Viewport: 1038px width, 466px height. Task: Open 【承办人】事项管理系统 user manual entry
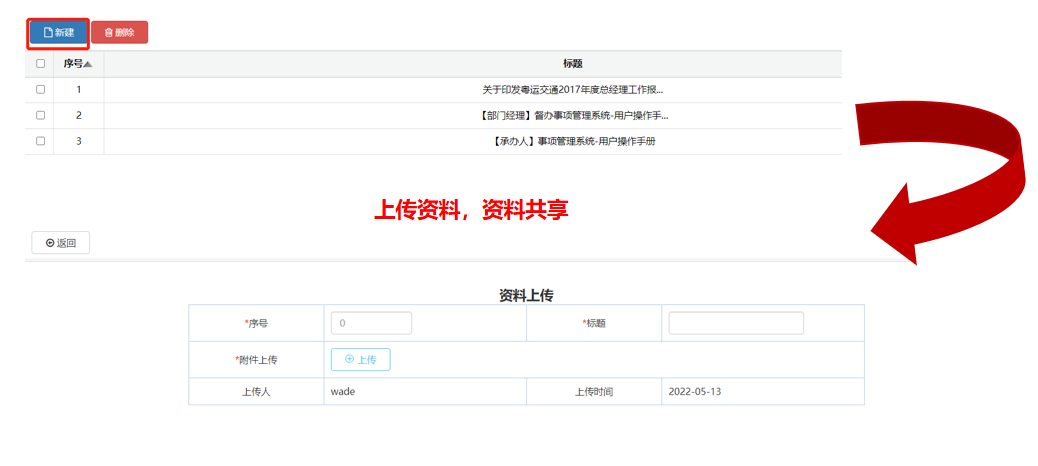click(574, 141)
